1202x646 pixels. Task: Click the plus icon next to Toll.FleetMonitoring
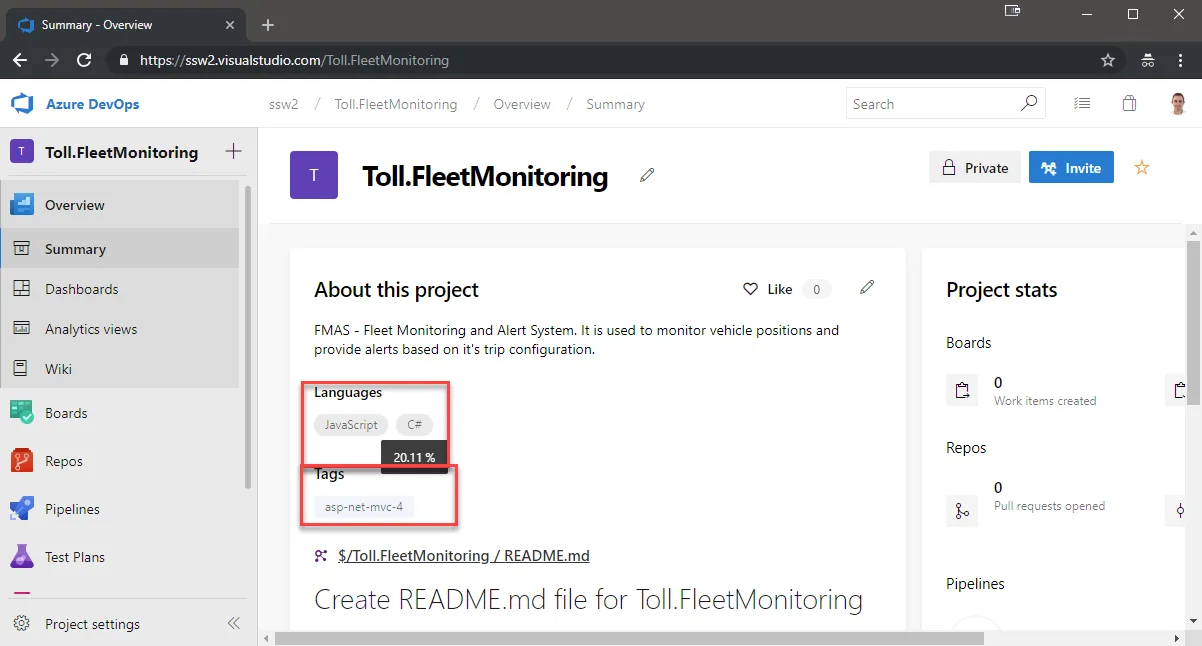pos(233,152)
